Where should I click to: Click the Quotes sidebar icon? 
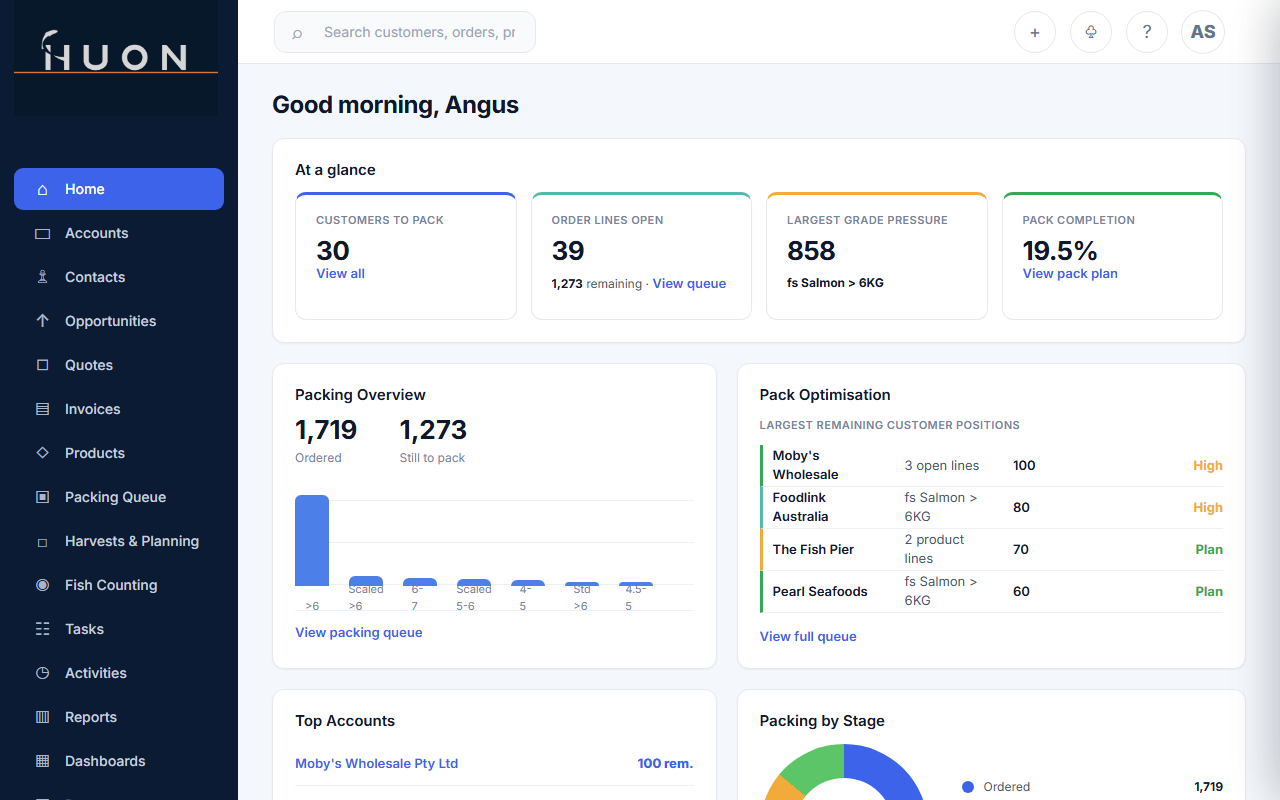click(x=42, y=365)
